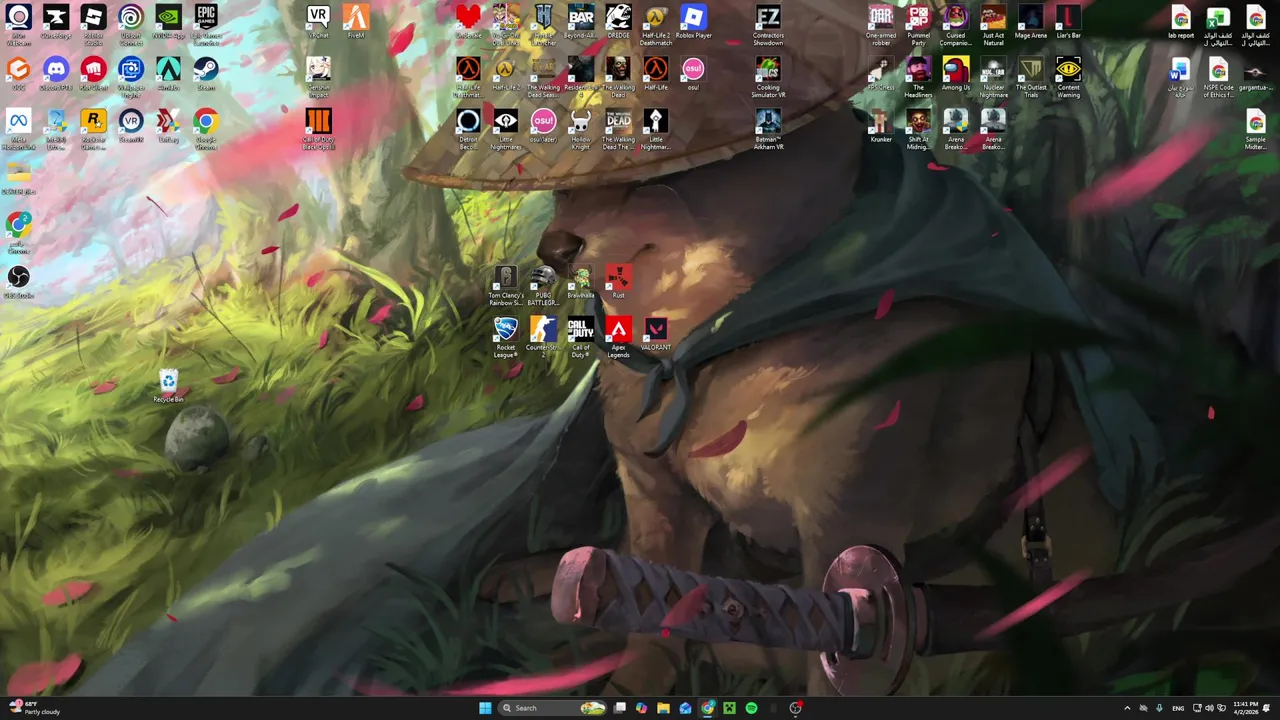Select the Genshin Impact icon
This screenshot has height=720, width=1280.
click(318, 76)
